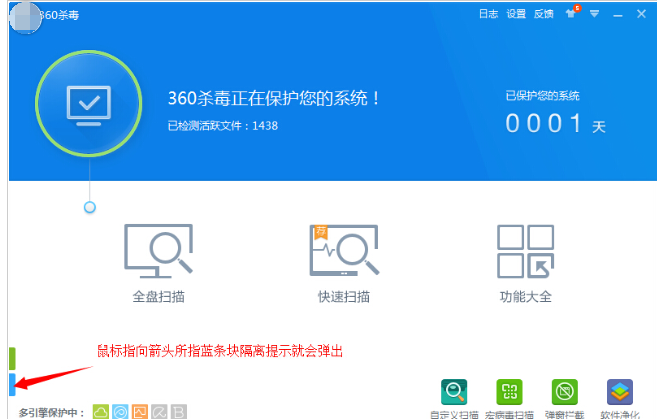Click the Feedback (反馈) link
The width and height of the screenshot is (657, 419).
[x=543, y=14]
